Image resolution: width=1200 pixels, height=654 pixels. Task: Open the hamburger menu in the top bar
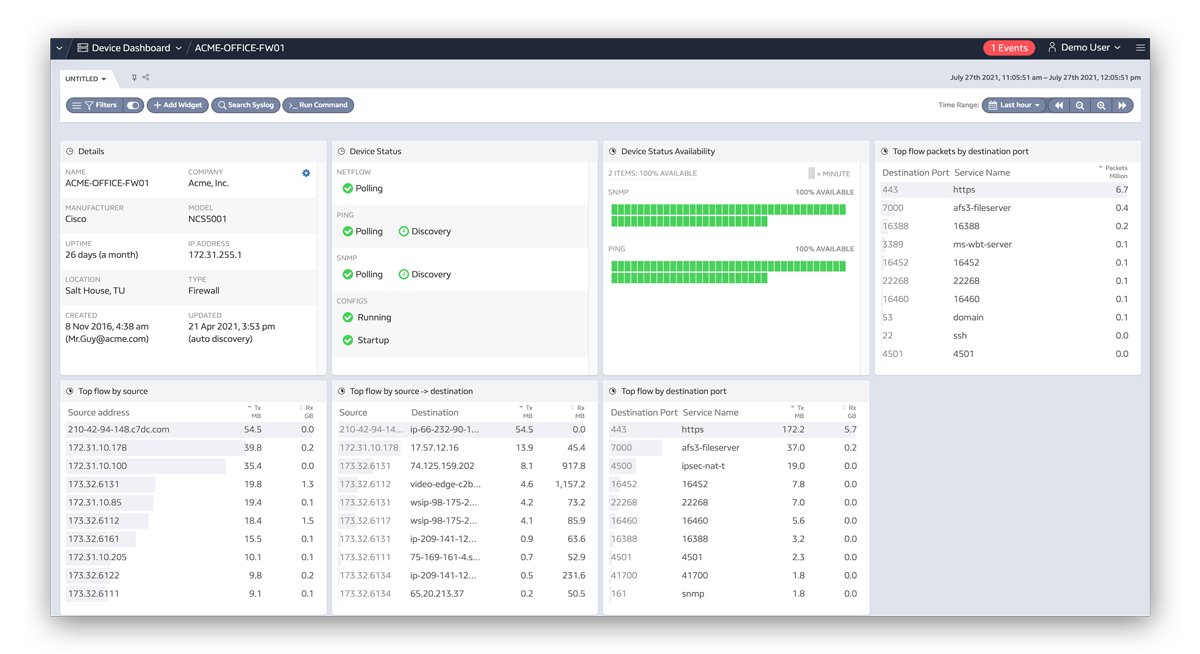click(x=1140, y=48)
